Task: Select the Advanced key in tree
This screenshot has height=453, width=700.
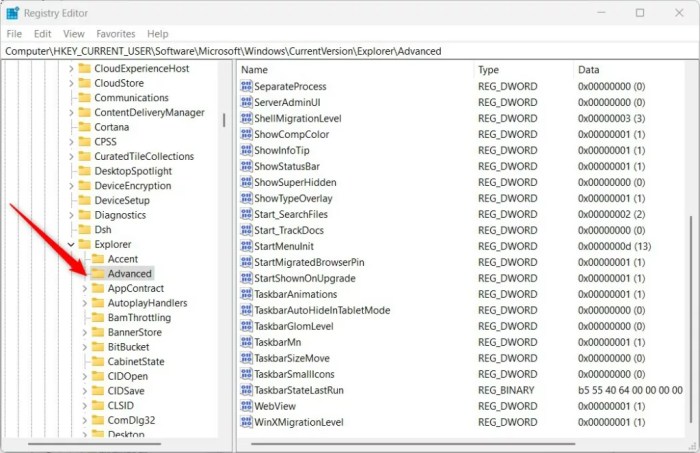Action: coord(129,274)
